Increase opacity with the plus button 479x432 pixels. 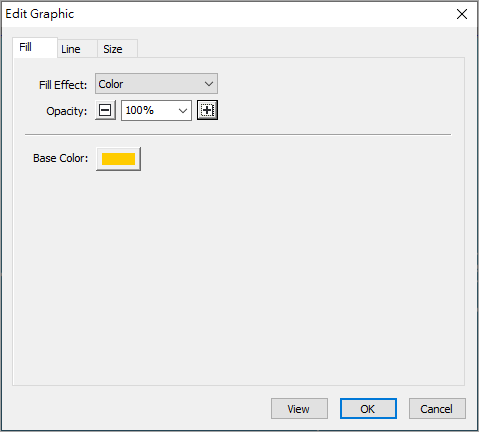click(207, 110)
